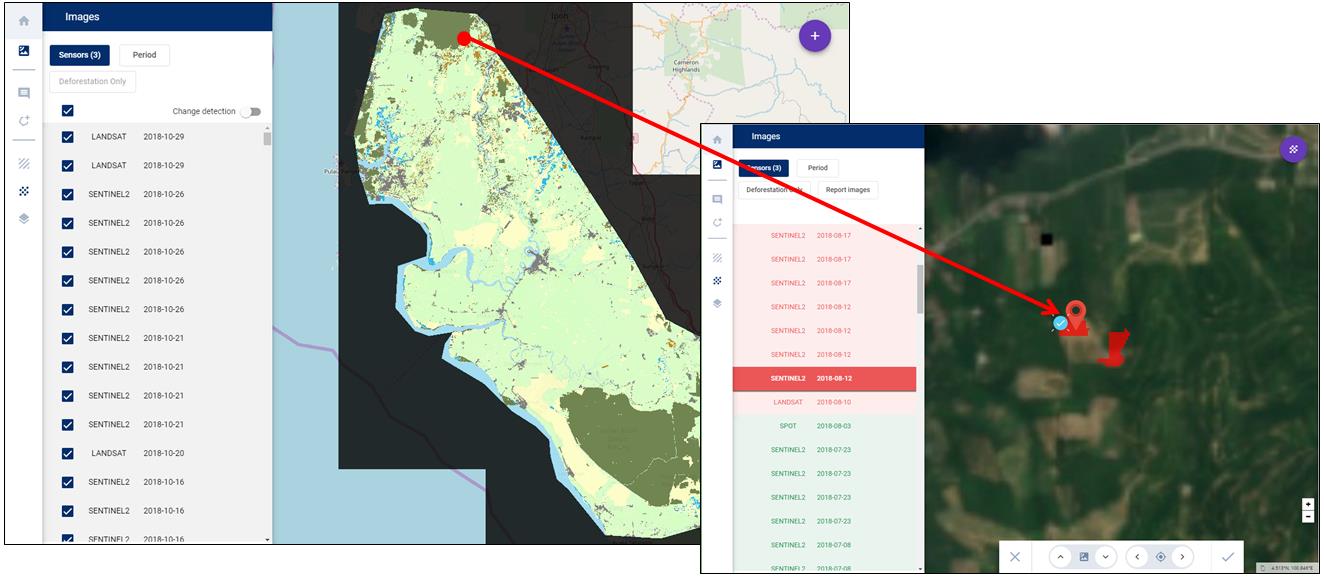Uncheck the LANDSAT 2018-10-20 checkbox

tap(68, 453)
